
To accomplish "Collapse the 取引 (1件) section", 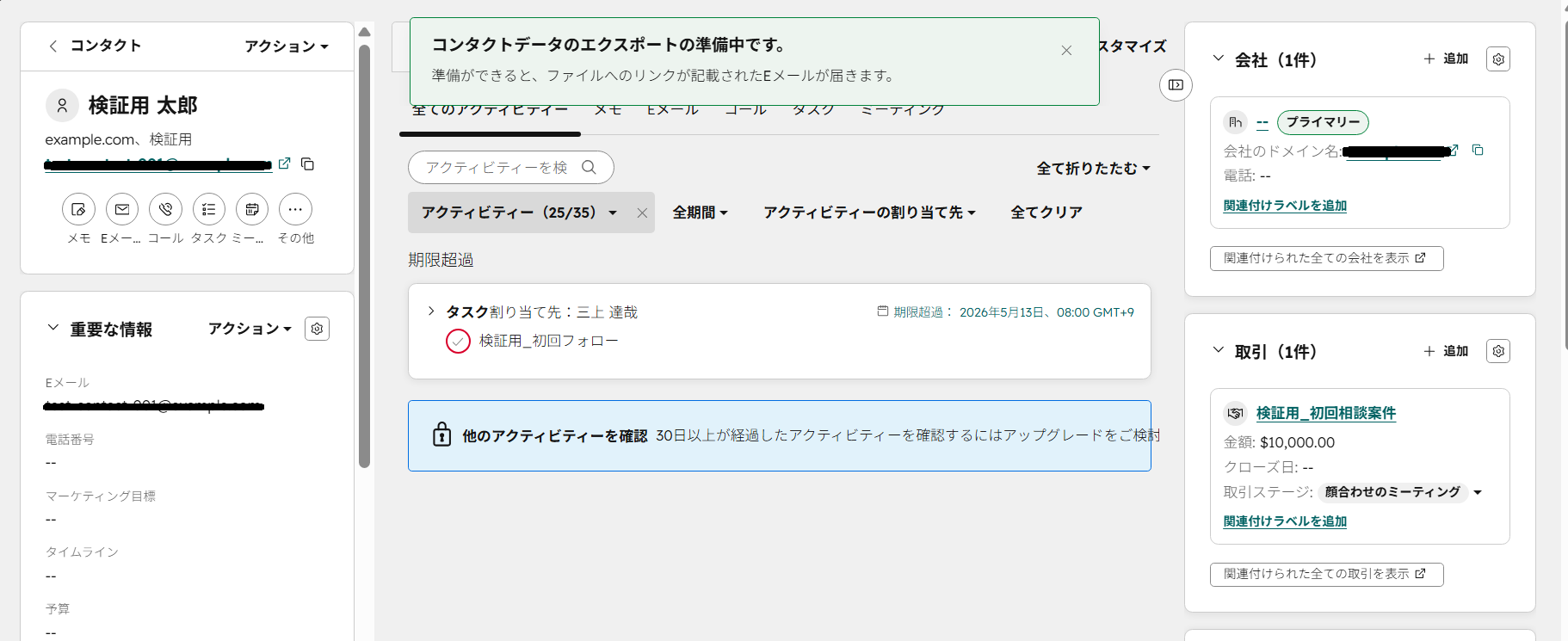I will [1218, 350].
